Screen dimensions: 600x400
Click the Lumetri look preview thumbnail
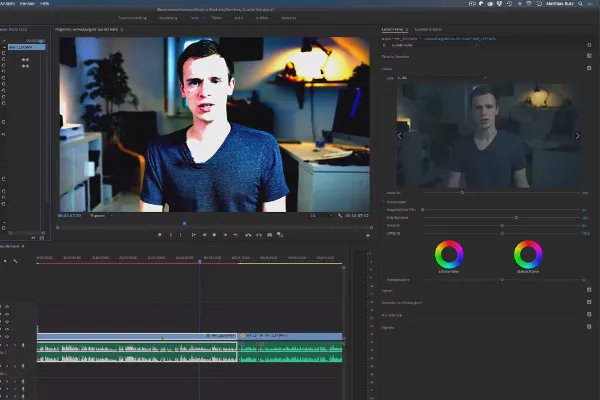tap(488, 136)
